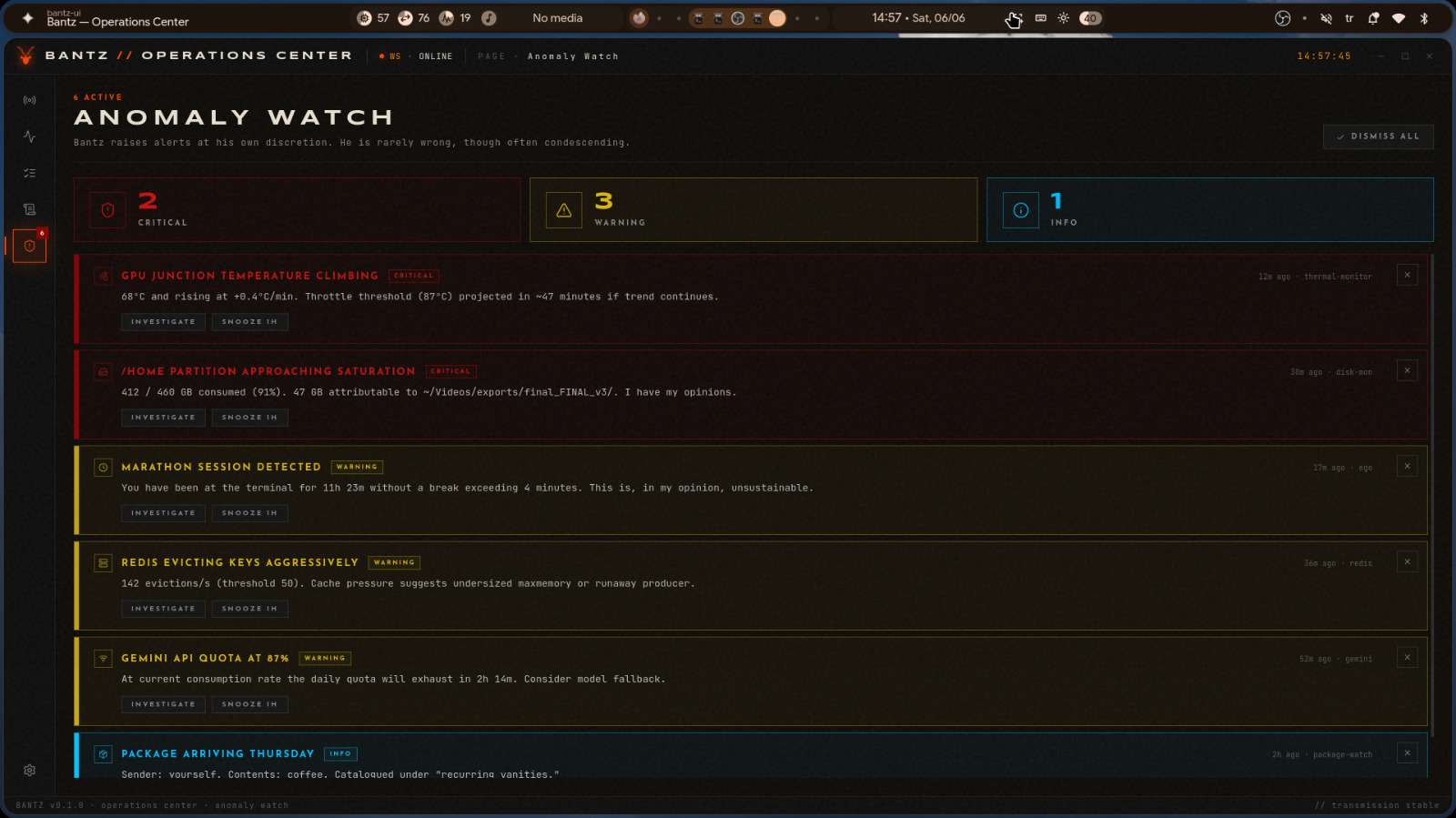Screen dimensions: 1456x818
Task: Investigate the /home partition alert
Action: 163,418
